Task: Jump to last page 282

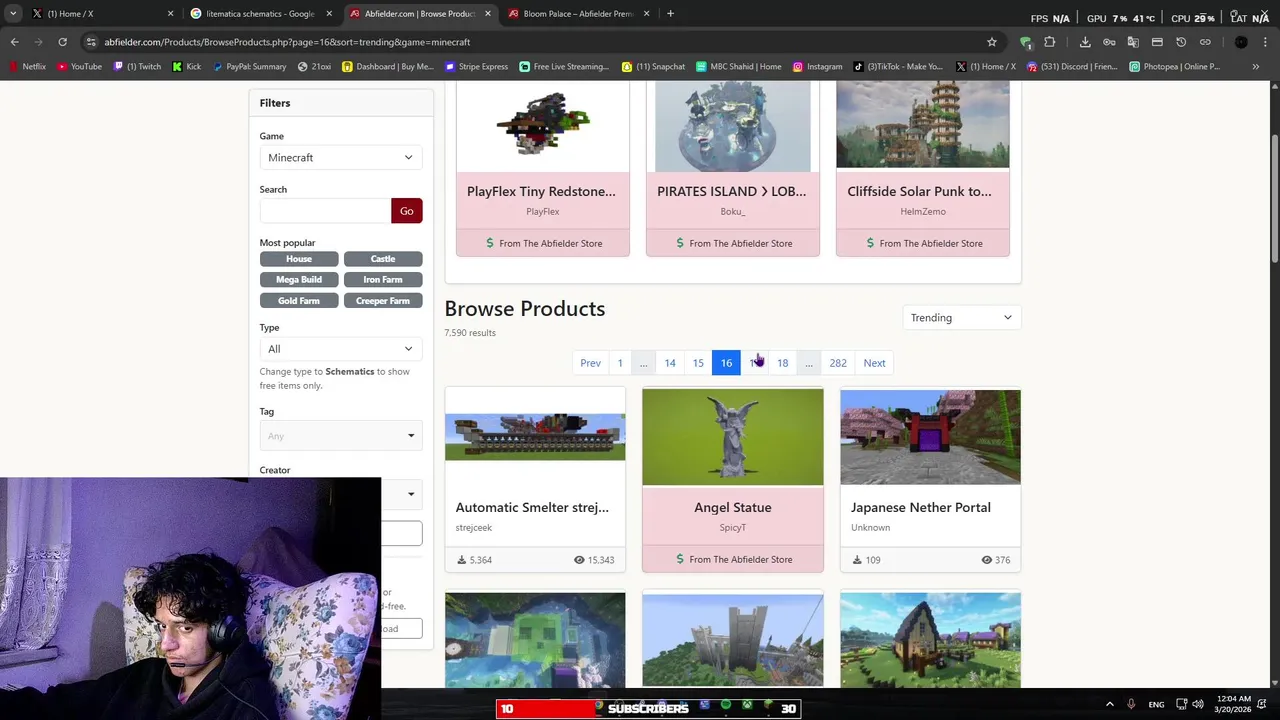Action: 838,362
